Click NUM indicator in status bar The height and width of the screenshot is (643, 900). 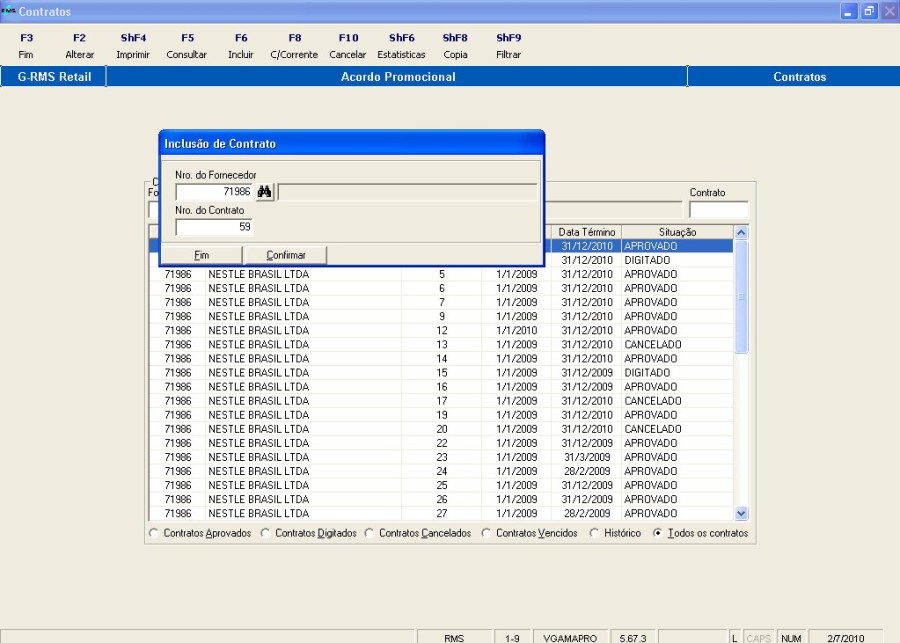click(x=791, y=638)
